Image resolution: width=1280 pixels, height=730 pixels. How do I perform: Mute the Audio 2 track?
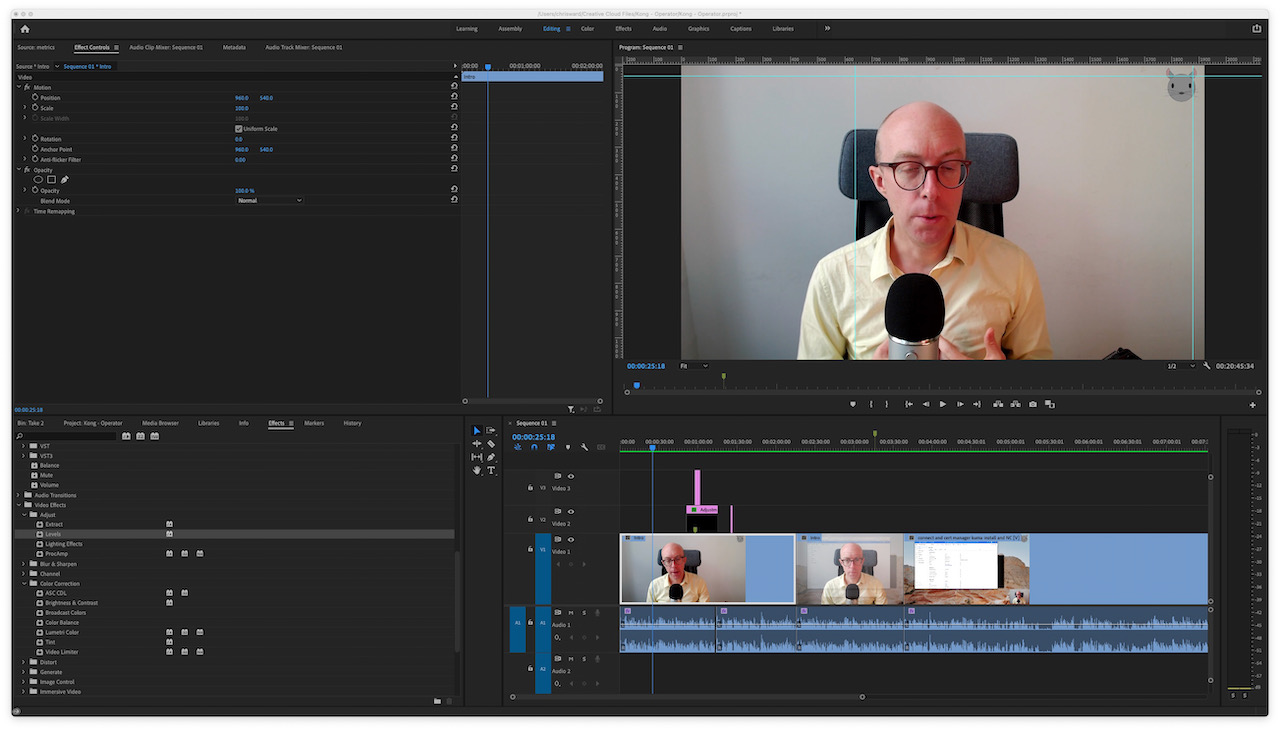pyautogui.click(x=571, y=659)
